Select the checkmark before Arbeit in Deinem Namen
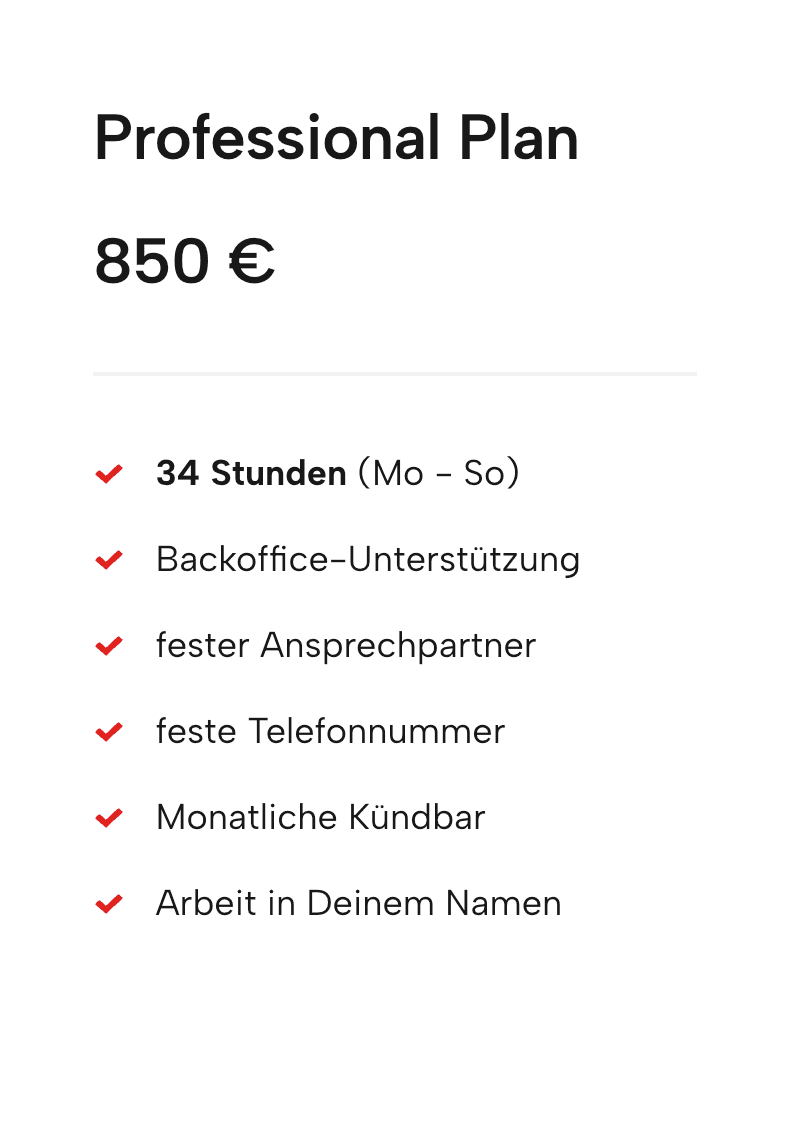The height and width of the screenshot is (1134, 794). coord(108,904)
